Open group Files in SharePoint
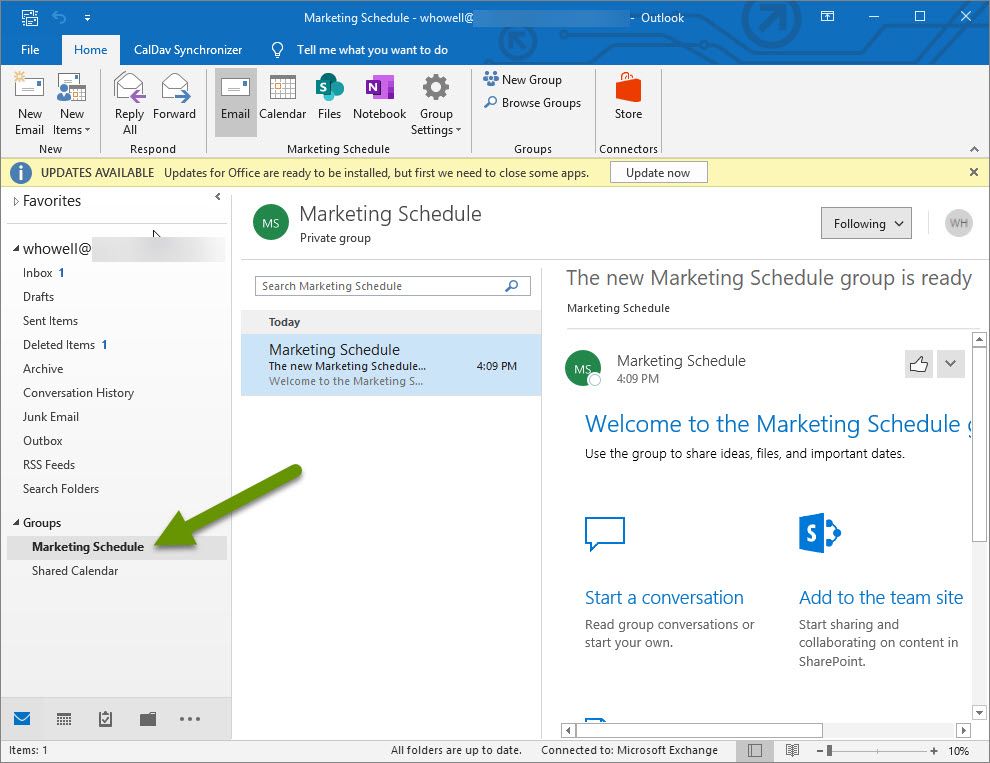This screenshot has width=990, height=763. pyautogui.click(x=329, y=99)
